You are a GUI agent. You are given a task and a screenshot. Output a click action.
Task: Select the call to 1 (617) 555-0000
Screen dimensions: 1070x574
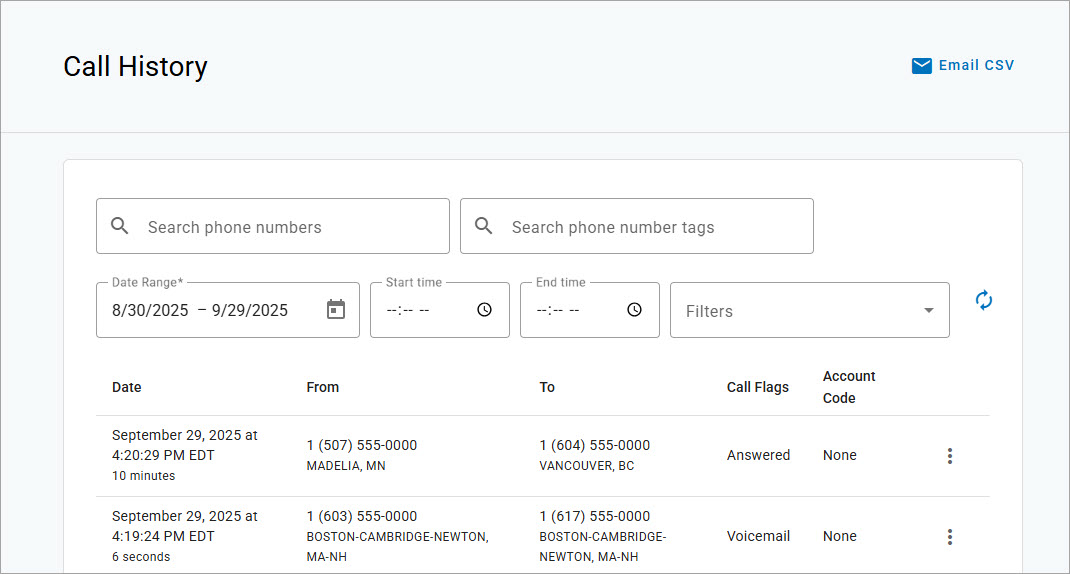595,517
